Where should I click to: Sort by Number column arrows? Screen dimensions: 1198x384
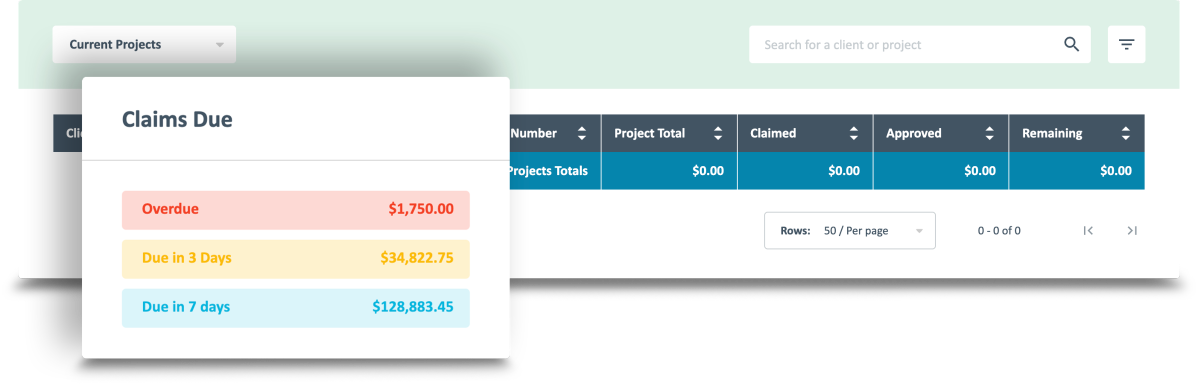(581, 134)
